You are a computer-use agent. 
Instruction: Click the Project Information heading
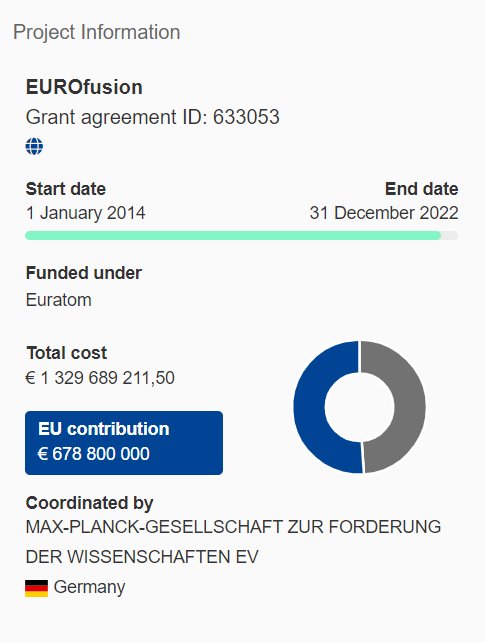click(97, 32)
